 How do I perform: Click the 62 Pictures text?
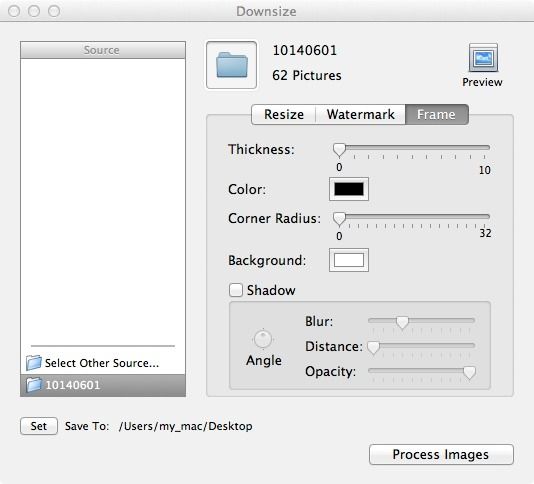click(x=307, y=75)
